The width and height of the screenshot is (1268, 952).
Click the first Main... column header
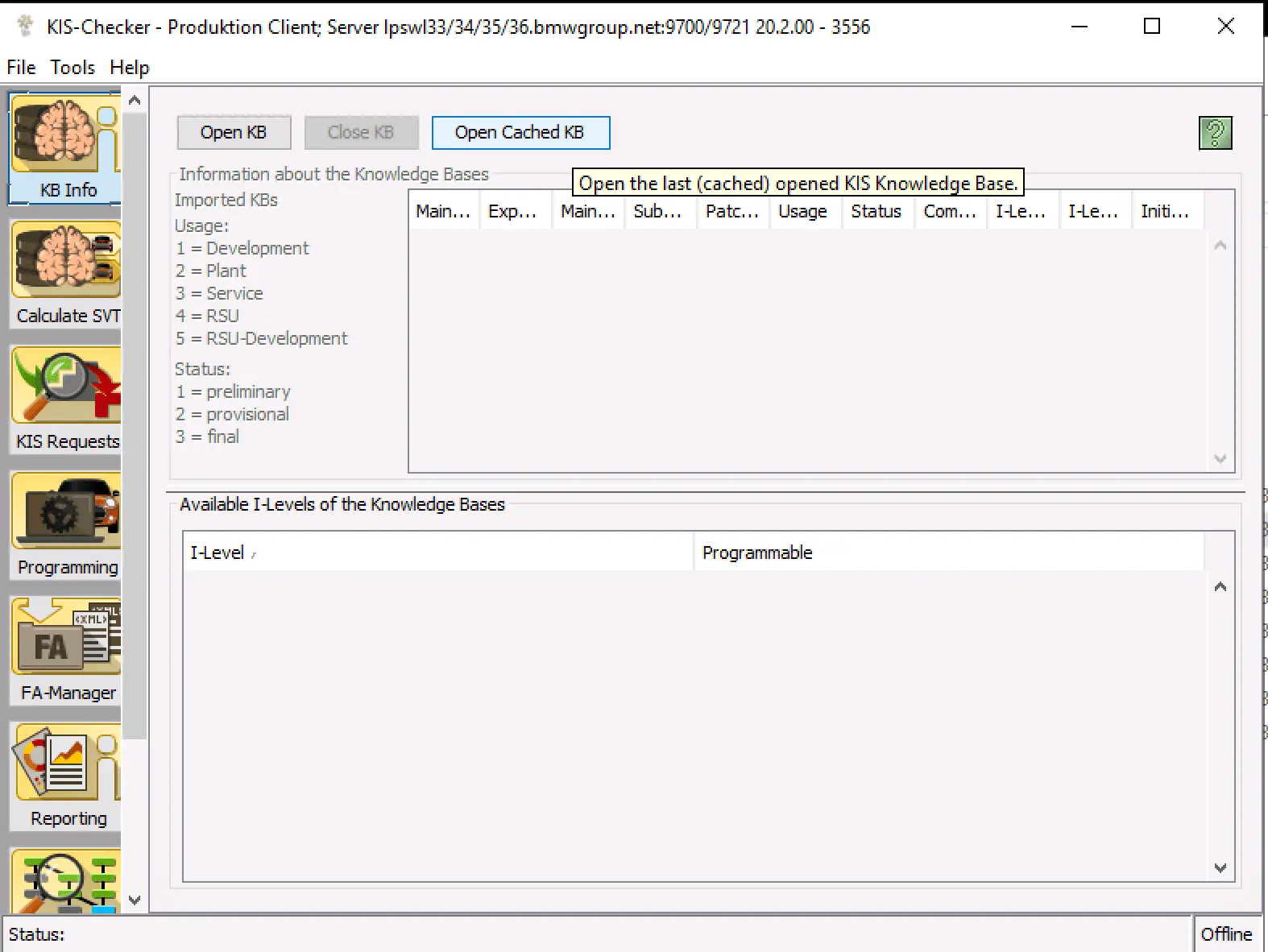click(x=443, y=211)
